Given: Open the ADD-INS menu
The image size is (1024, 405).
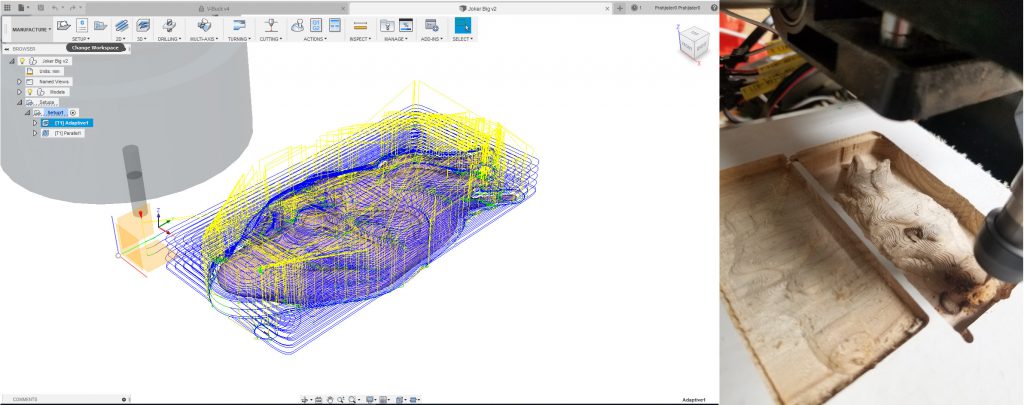Looking at the screenshot, I should pyautogui.click(x=432, y=39).
